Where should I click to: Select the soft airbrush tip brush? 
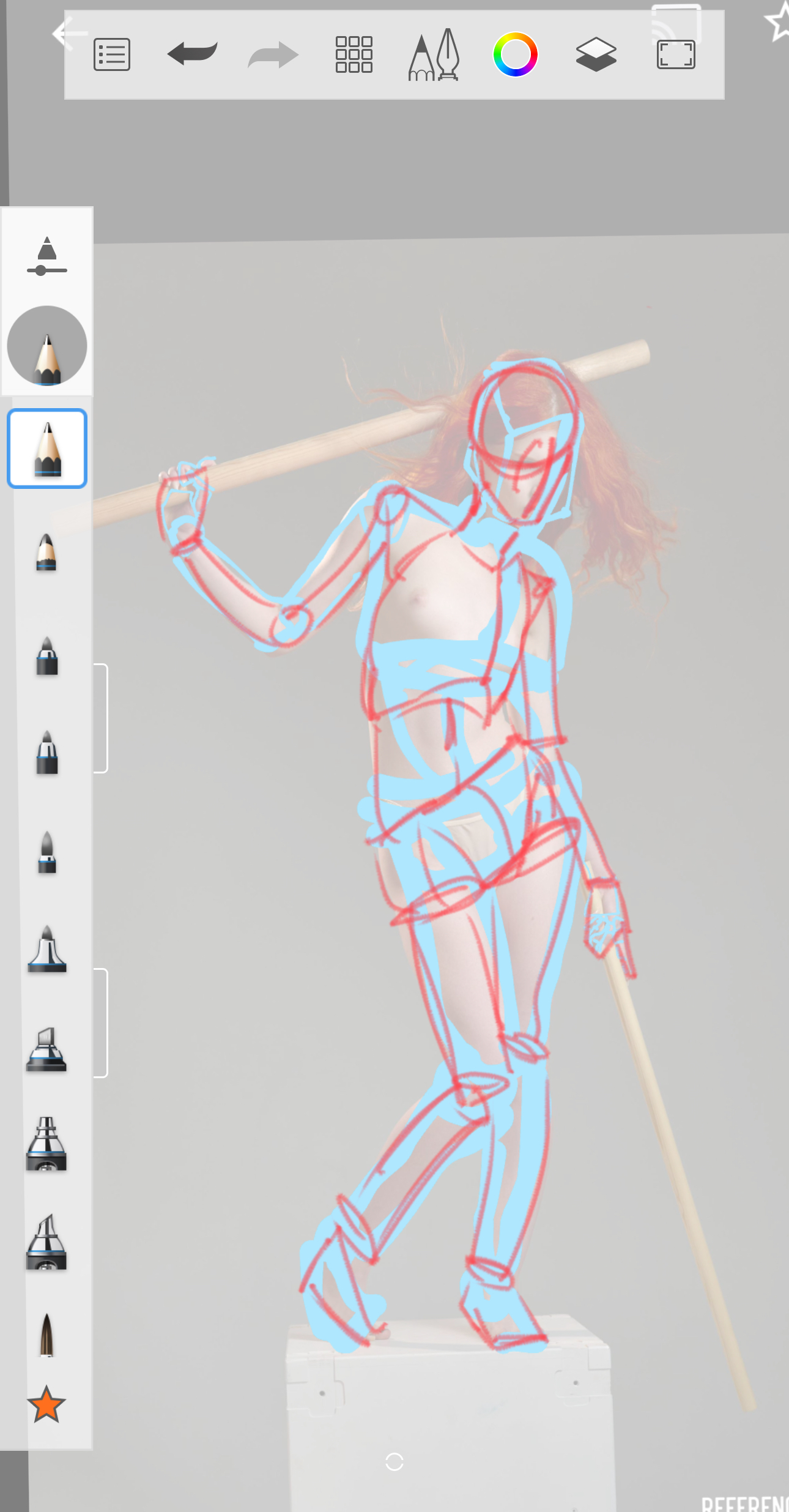[46, 852]
